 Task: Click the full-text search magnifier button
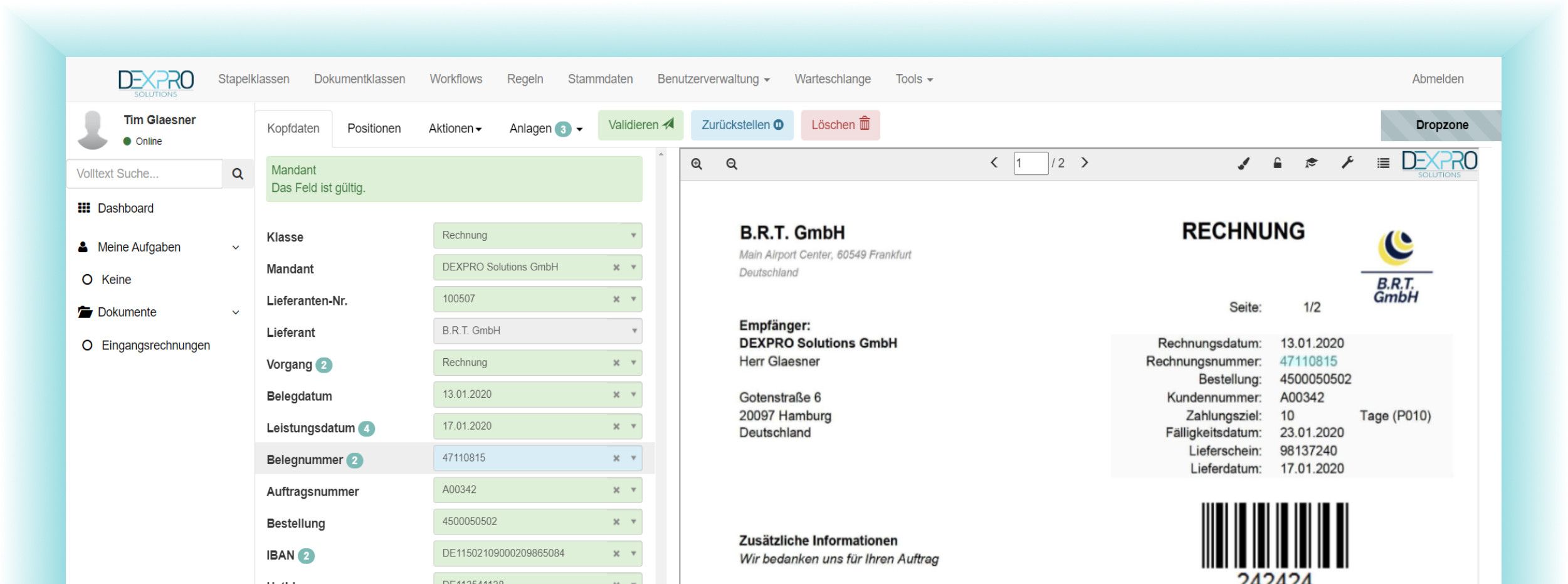coord(238,174)
